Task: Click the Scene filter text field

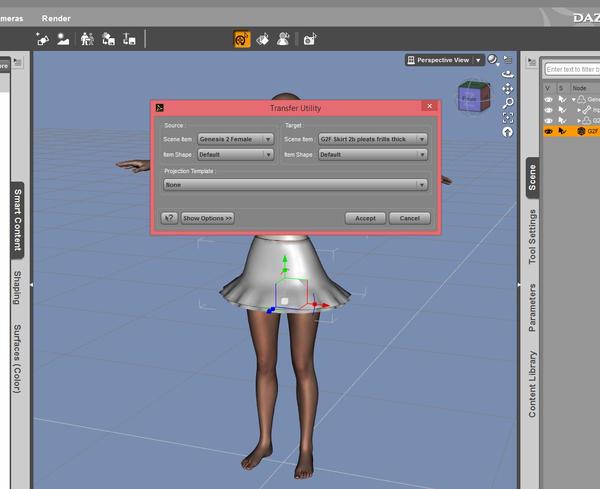Action: click(572, 69)
